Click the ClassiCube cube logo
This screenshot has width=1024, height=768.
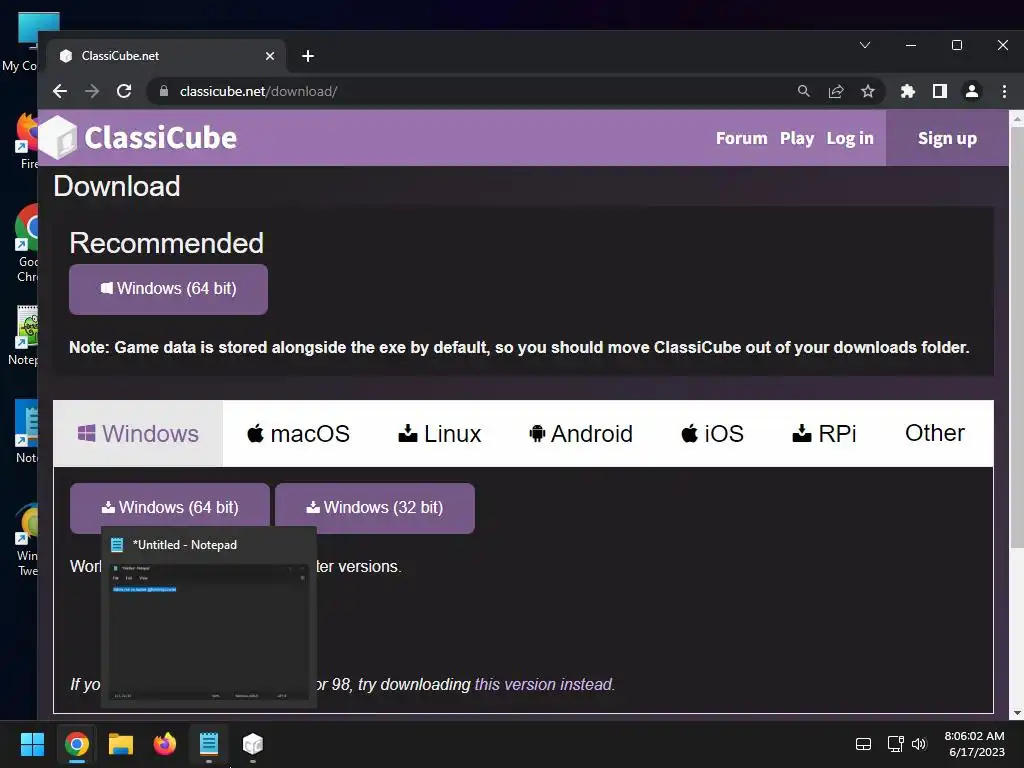pyautogui.click(x=58, y=138)
